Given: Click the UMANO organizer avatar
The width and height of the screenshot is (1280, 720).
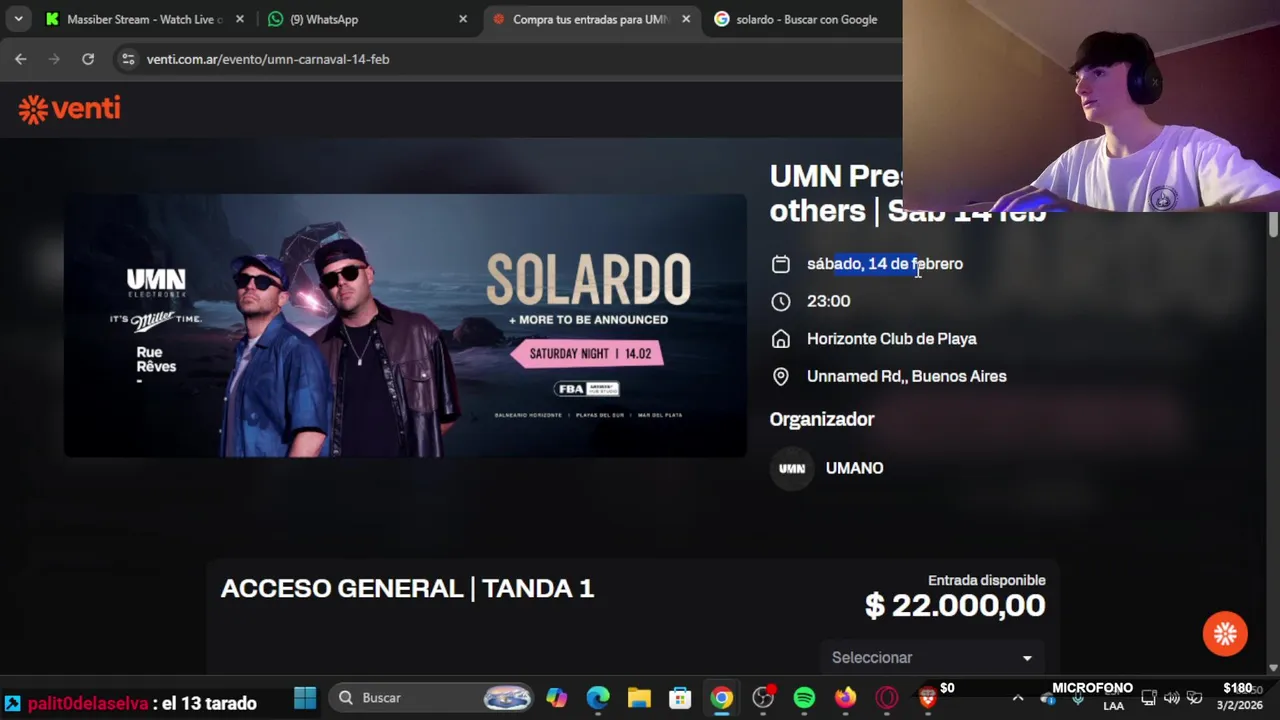Looking at the screenshot, I should coord(792,468).
